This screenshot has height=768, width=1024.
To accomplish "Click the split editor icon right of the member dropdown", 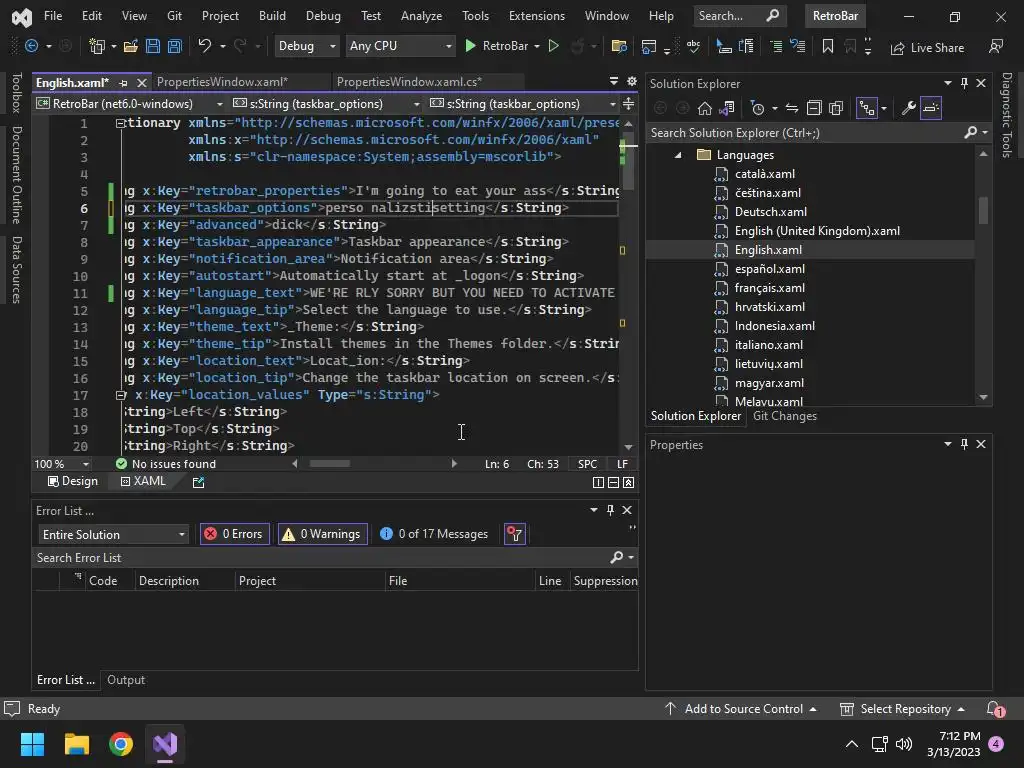I will pyautogui.click(x=628, y=104).
